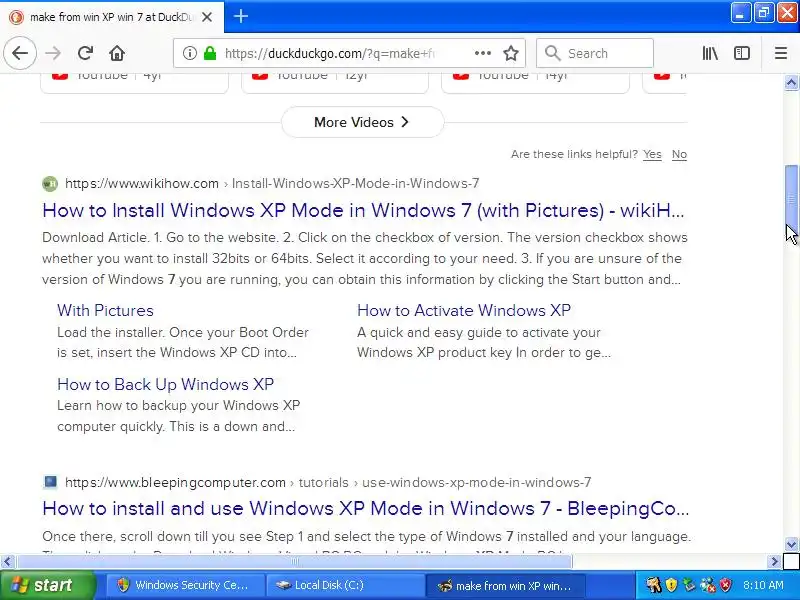800x600 pixels.
Task: Answer Yes to links helpful question
Action: point(652,154)
